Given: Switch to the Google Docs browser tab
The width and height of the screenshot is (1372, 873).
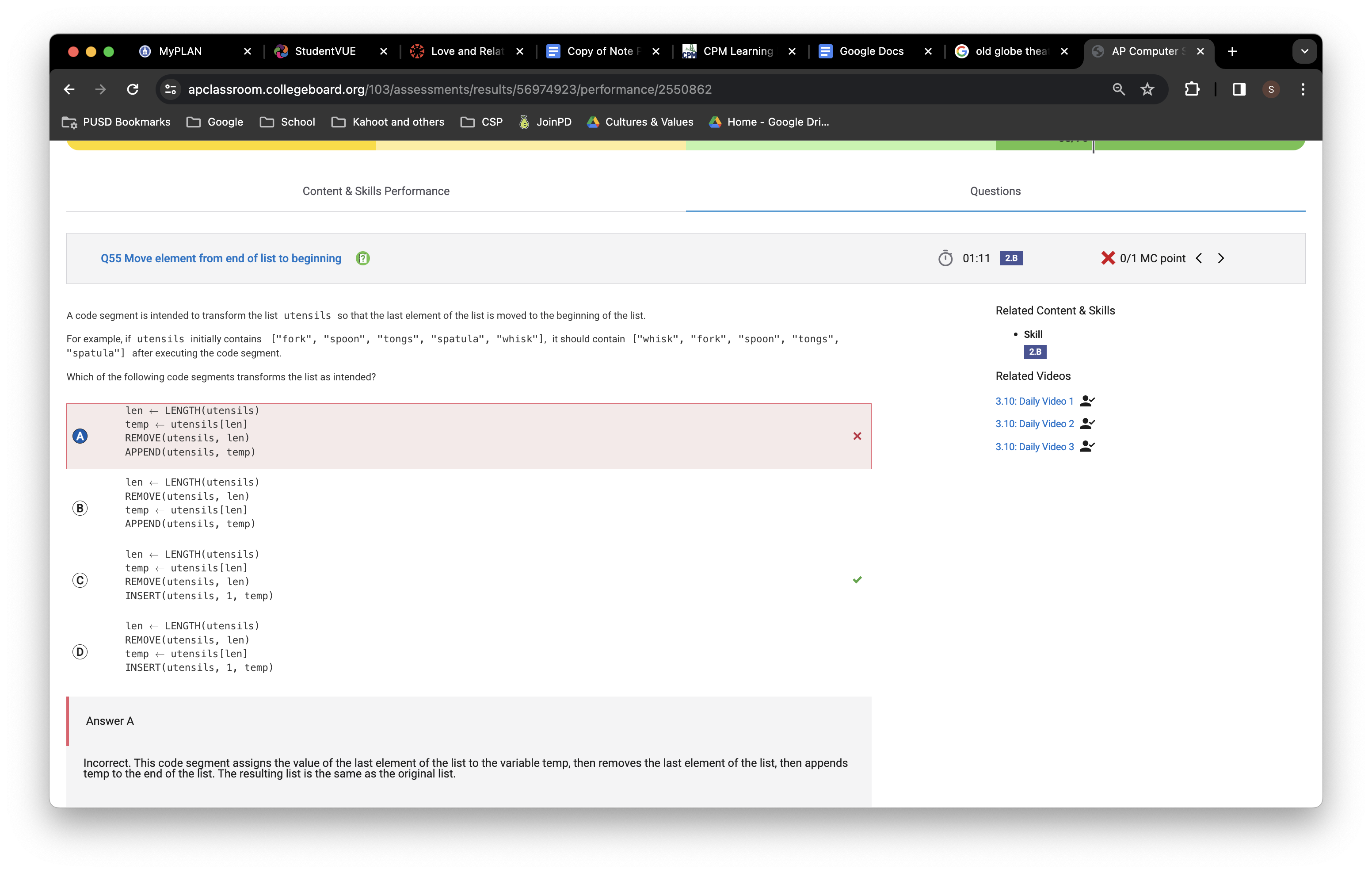Looking at the screenshot, I should click(x=871, y=51).
